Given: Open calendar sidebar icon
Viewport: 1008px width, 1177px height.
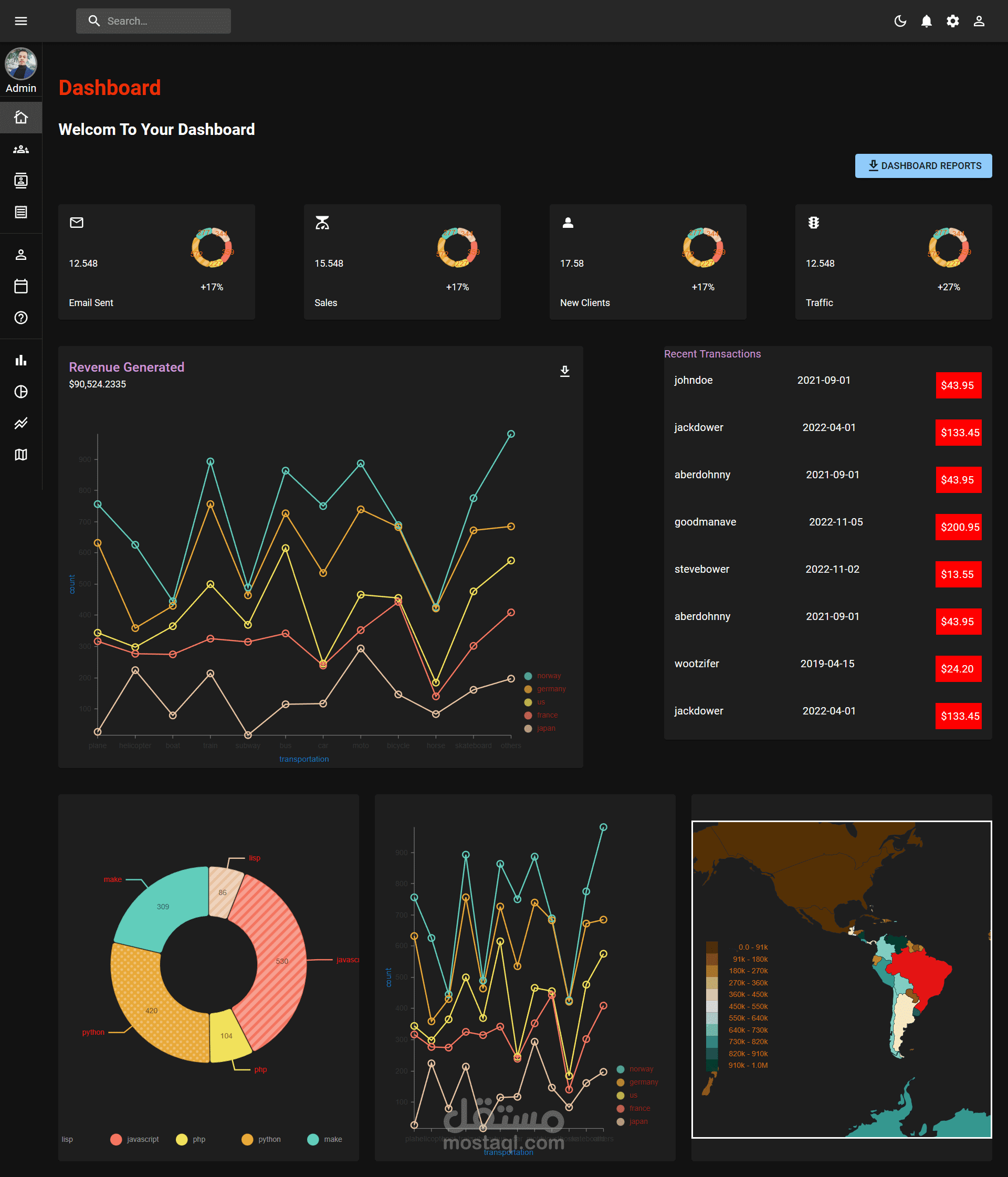Looking at the screenshot, I should (x=21, y=286).
